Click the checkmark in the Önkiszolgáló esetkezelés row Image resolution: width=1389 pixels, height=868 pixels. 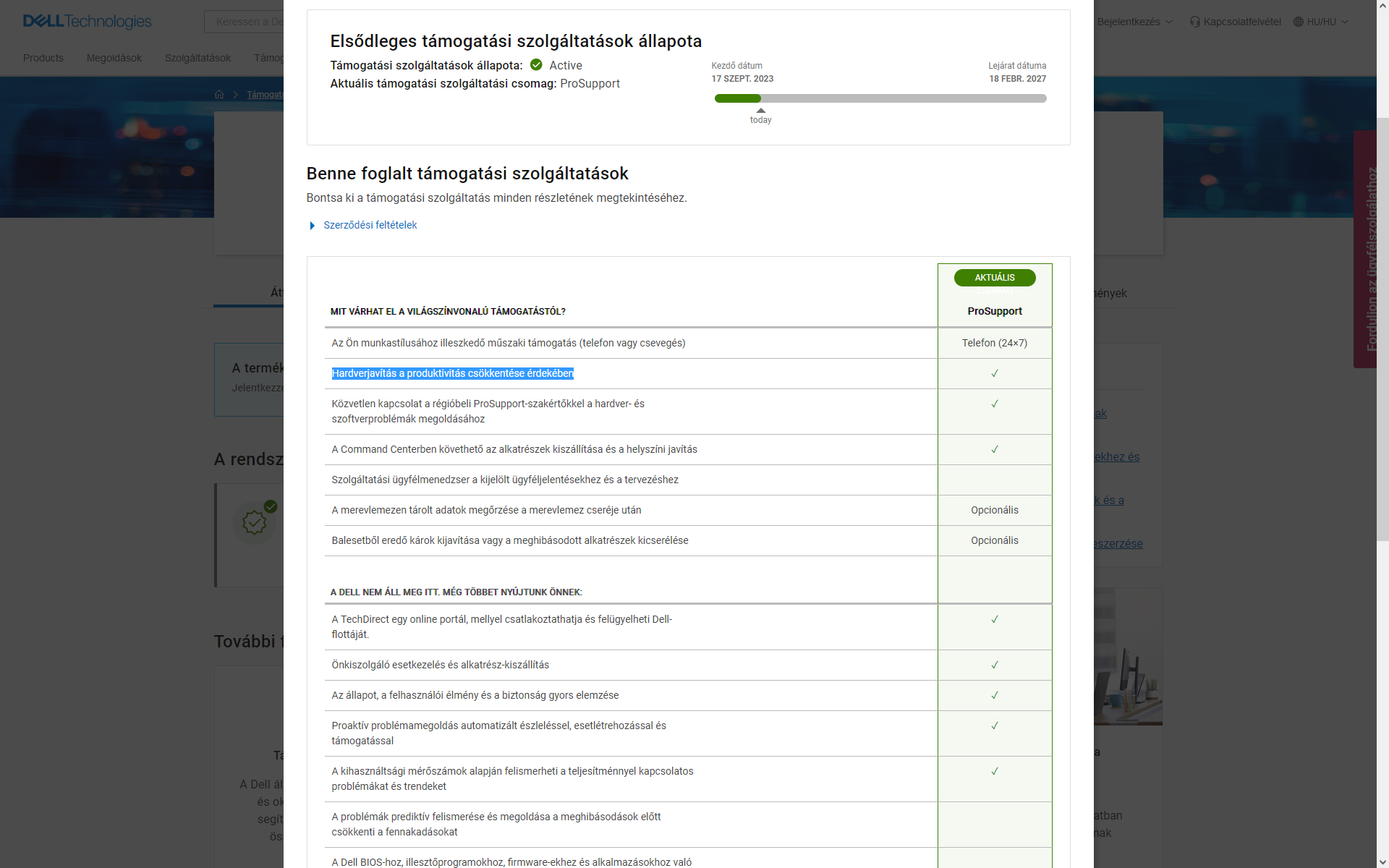point(995,665)
